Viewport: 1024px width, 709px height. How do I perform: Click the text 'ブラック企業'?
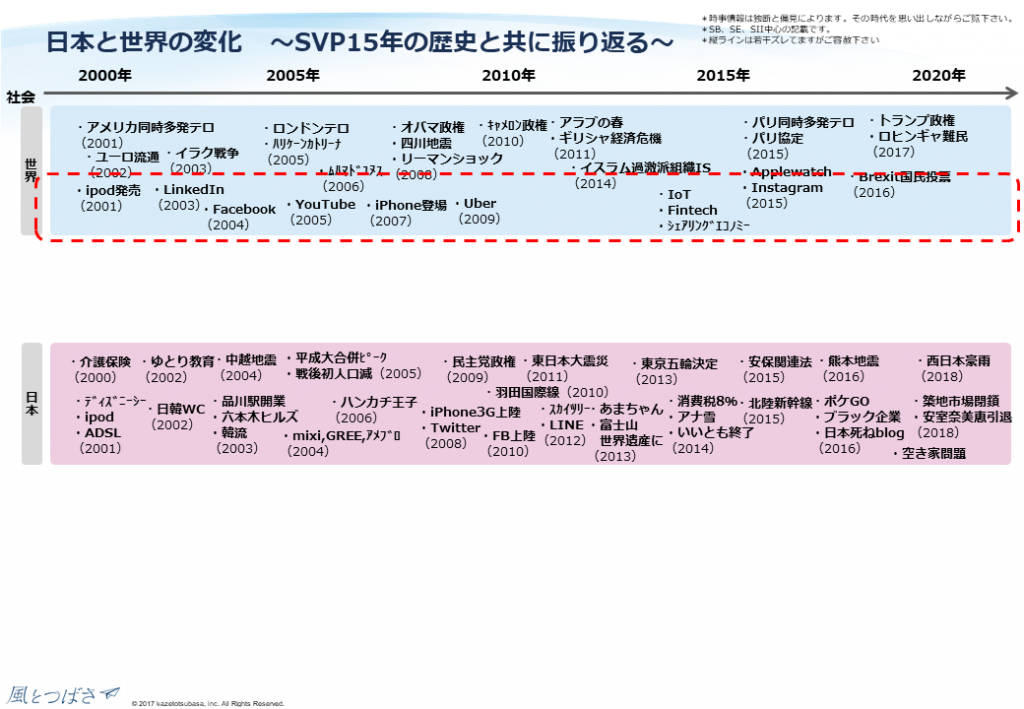point(862,417)
